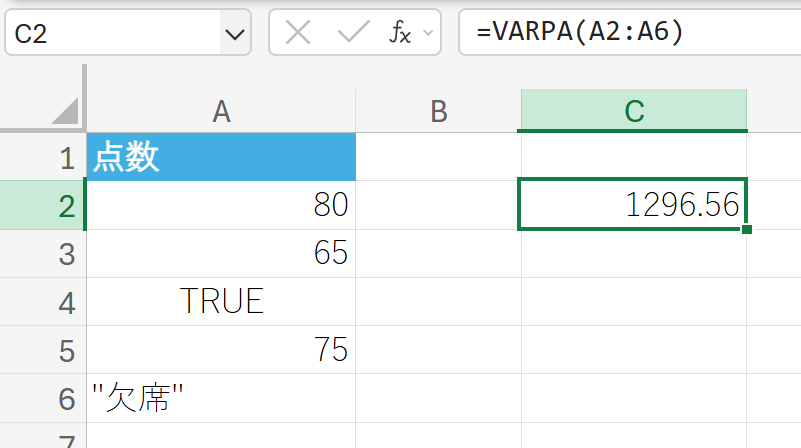Select the cell containing TRUE
The image size is (801, 448).
pyautogui.click(x=221, y=302)
